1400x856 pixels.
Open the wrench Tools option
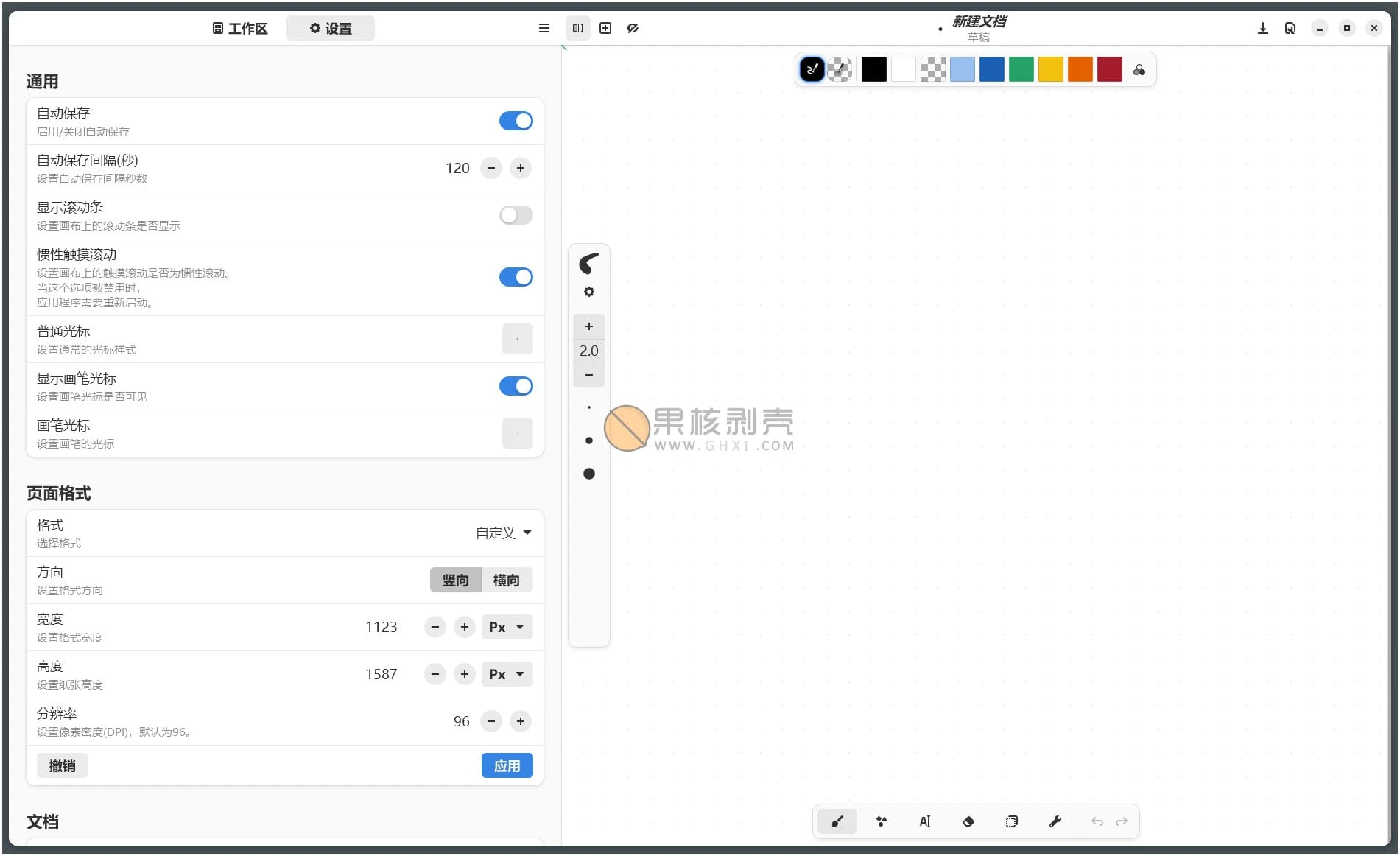click(1055, 821)
